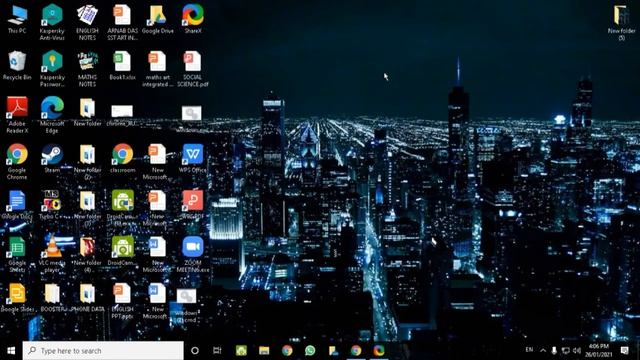
Task: Open the Google Docs shortcut
Action: (x=17, y=205)
